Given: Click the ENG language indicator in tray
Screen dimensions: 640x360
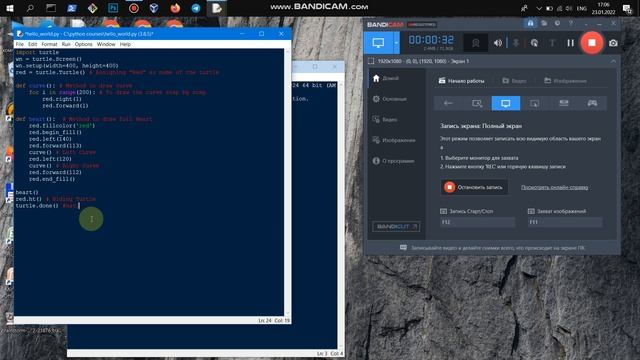Looking at the screenshot, I should click(x=582, y=8).
